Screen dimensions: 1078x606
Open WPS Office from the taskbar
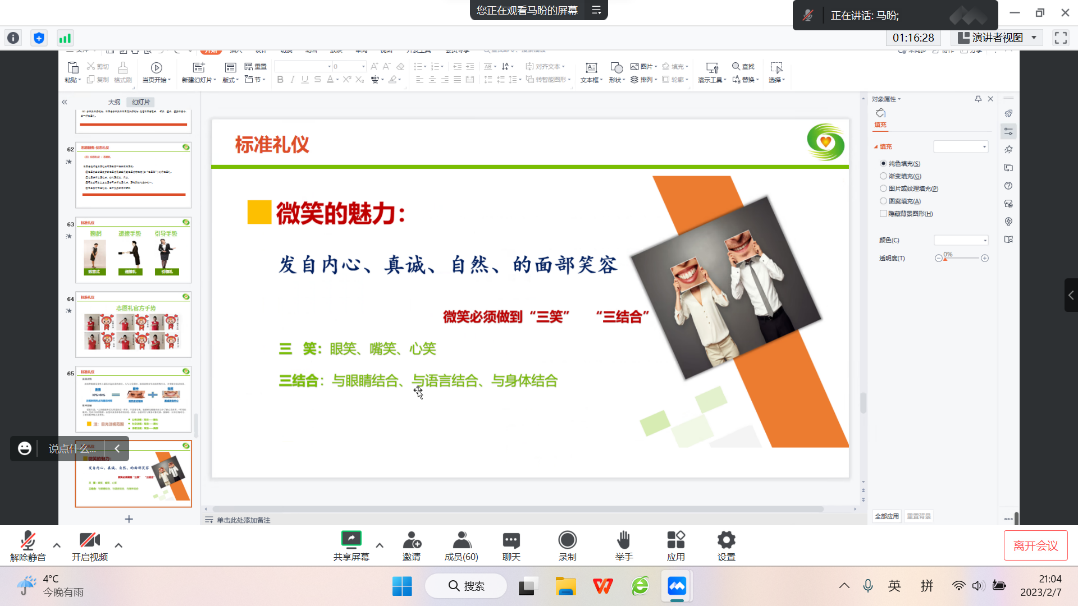[603, 585]
